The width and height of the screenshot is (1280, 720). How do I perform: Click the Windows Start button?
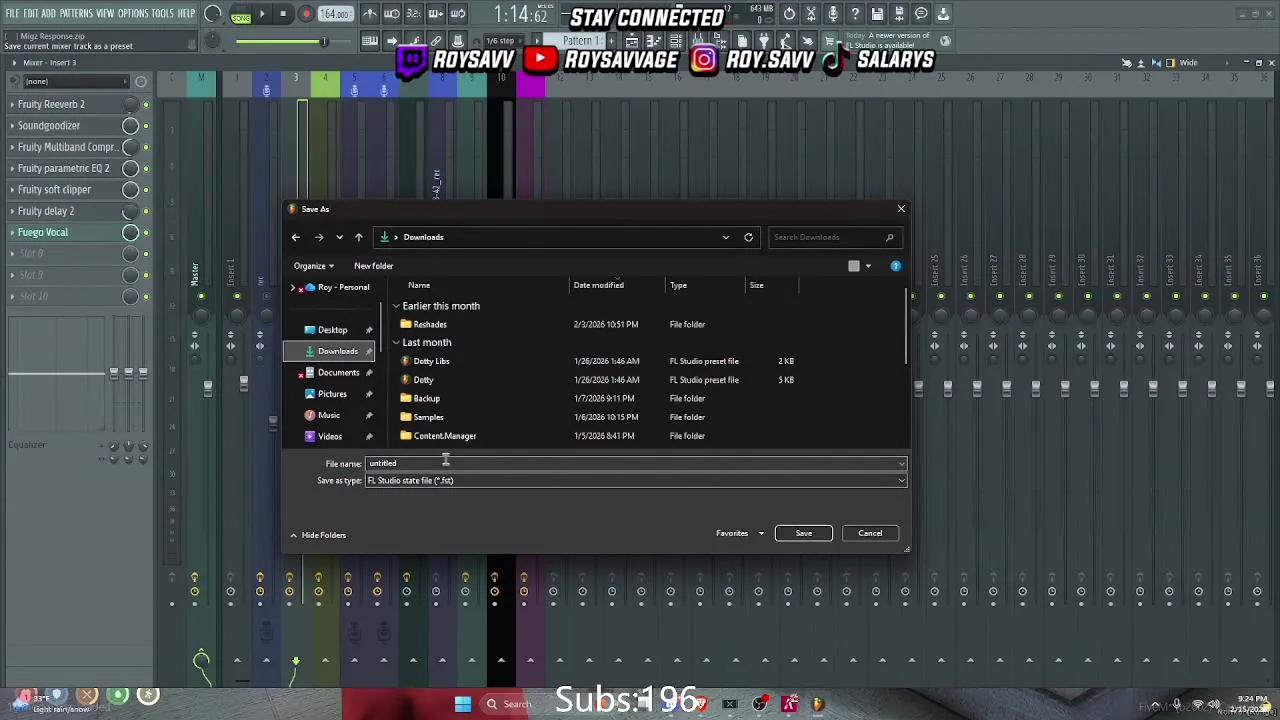click(x=463, y=704)
